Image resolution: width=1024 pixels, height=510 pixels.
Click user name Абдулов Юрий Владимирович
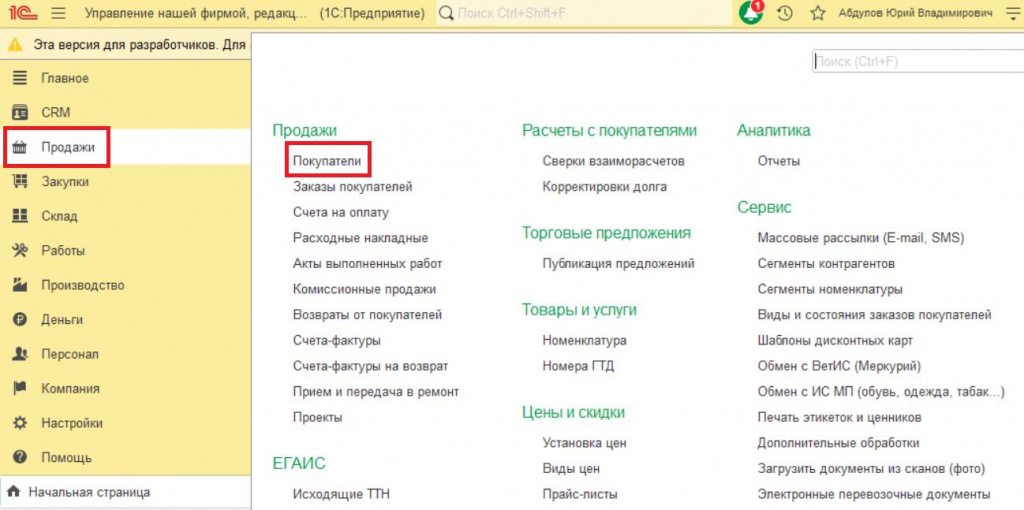coord(915,13)
